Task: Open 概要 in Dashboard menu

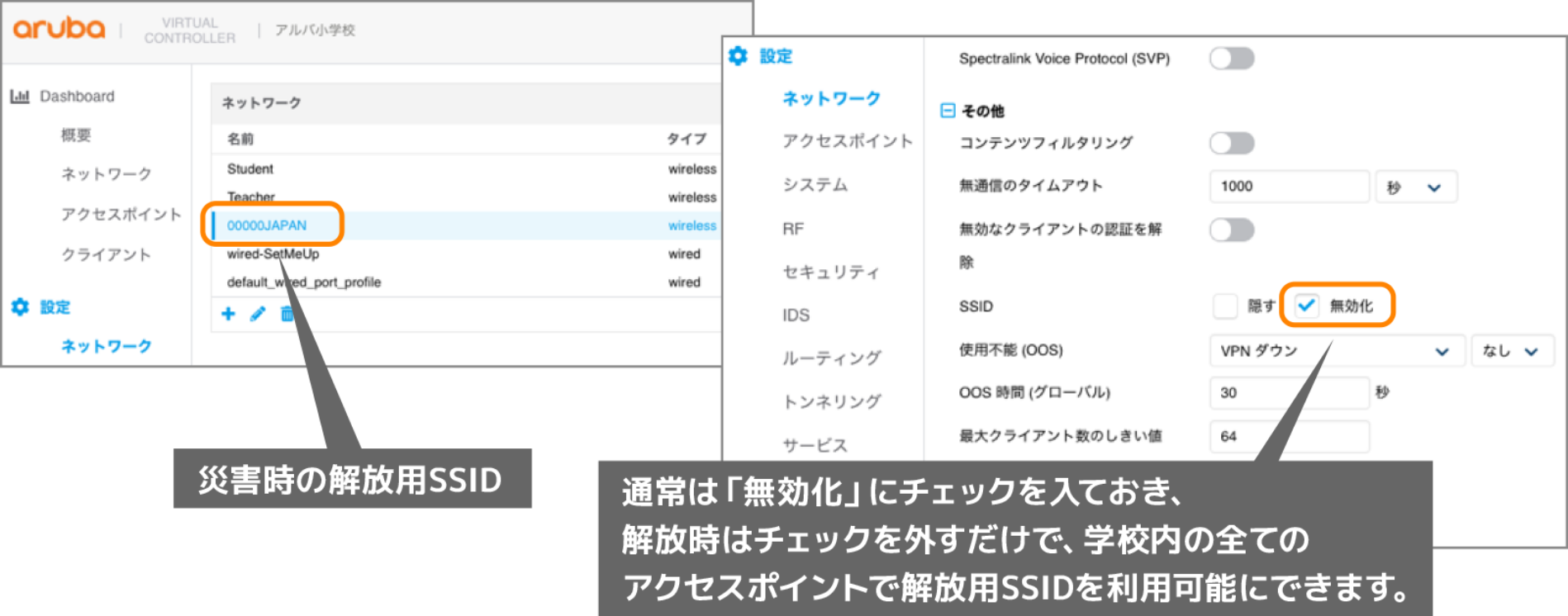Action: coord(76,135)
